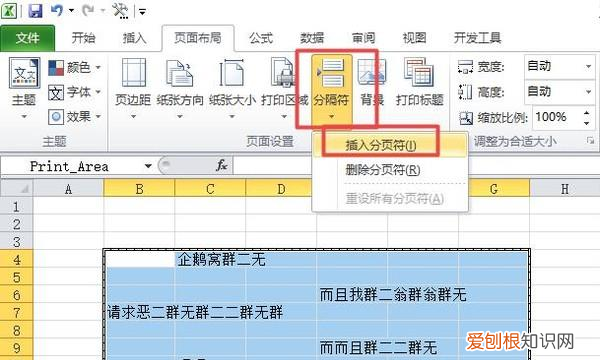Switch to the 数据 tab
This screenshot has height=360, width=600.
pos(312,38)
